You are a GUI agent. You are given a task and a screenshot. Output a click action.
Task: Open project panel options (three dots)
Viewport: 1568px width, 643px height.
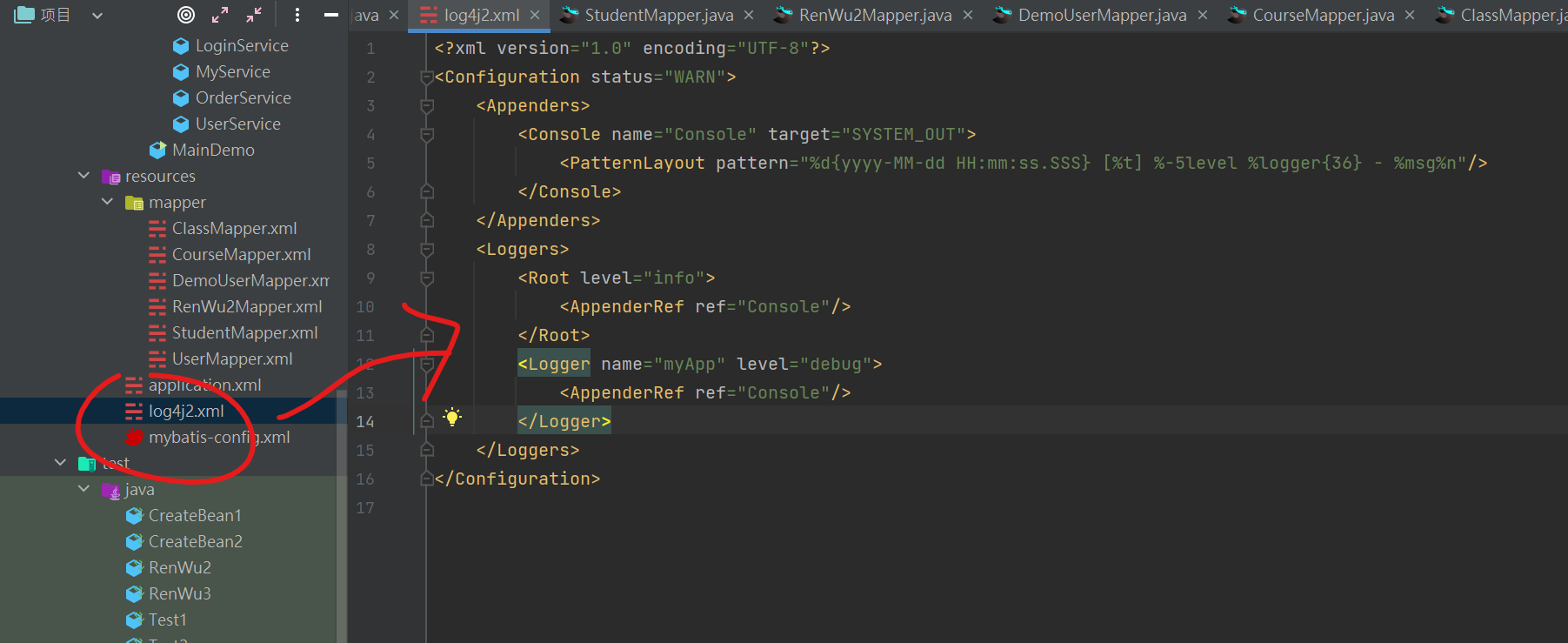coord(297,15)
